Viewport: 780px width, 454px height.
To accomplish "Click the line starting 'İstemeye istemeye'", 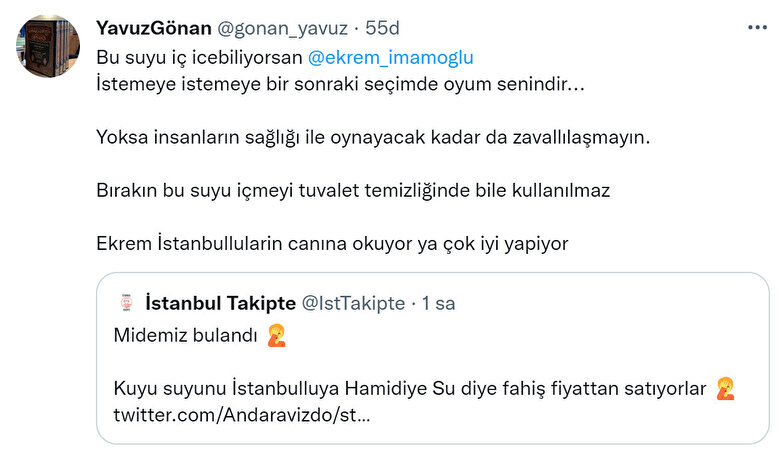I will [340, 84].
